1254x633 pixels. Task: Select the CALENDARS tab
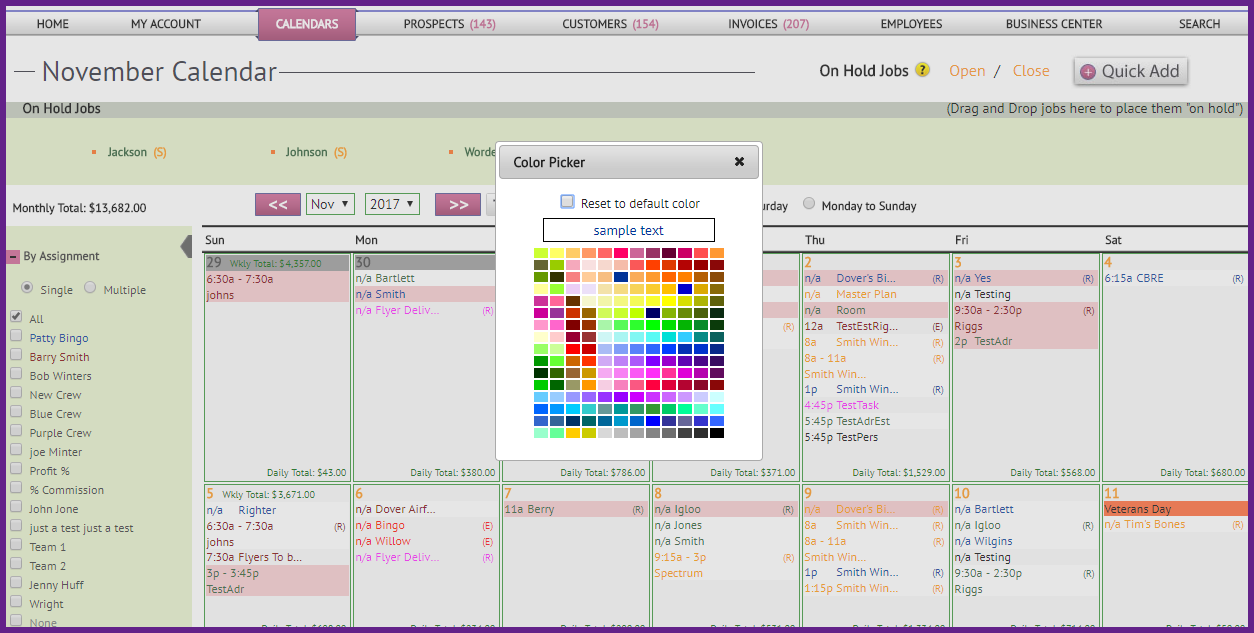pyautogui.click(x=307, y=24)
